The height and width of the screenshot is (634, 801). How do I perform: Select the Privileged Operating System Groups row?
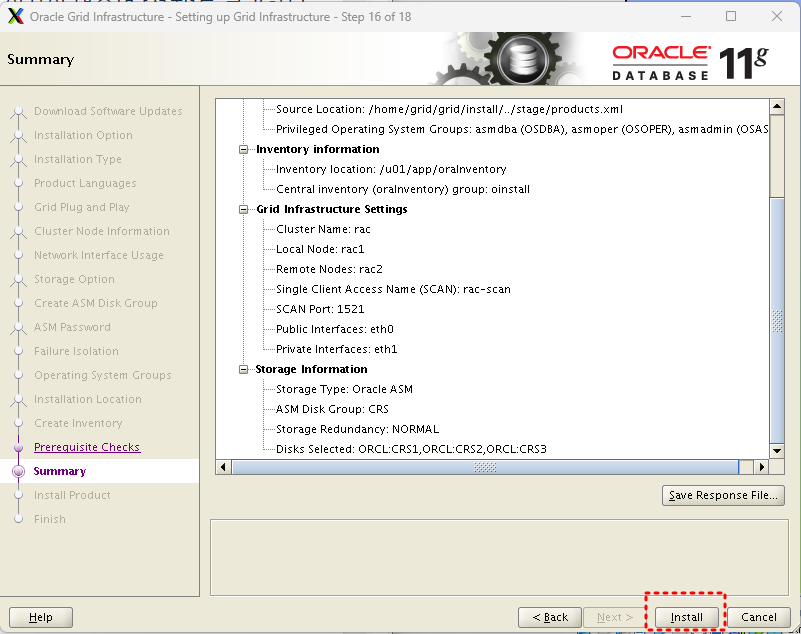[x=522, y=129]
